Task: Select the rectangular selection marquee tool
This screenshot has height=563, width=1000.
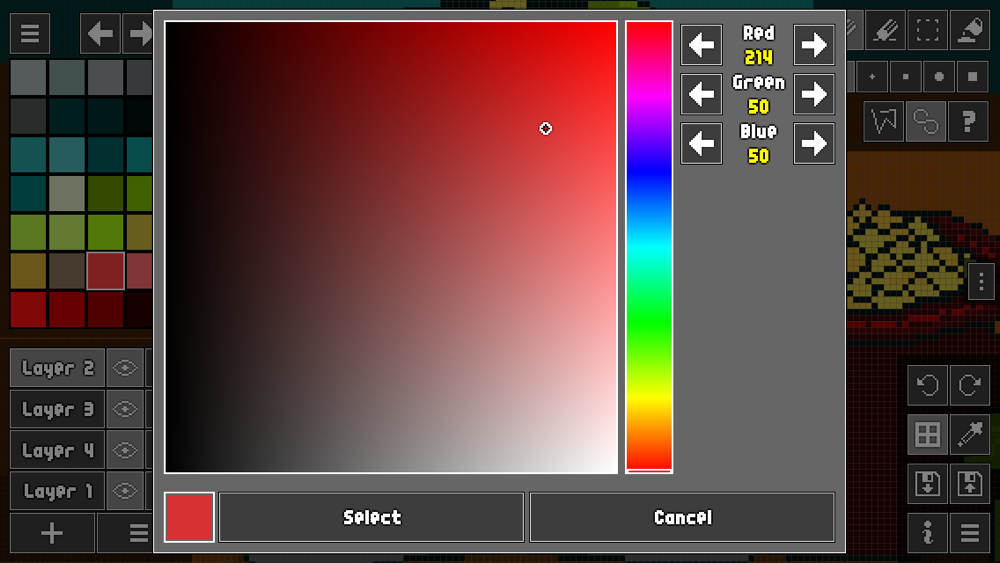Action: [x=927, y=30]
